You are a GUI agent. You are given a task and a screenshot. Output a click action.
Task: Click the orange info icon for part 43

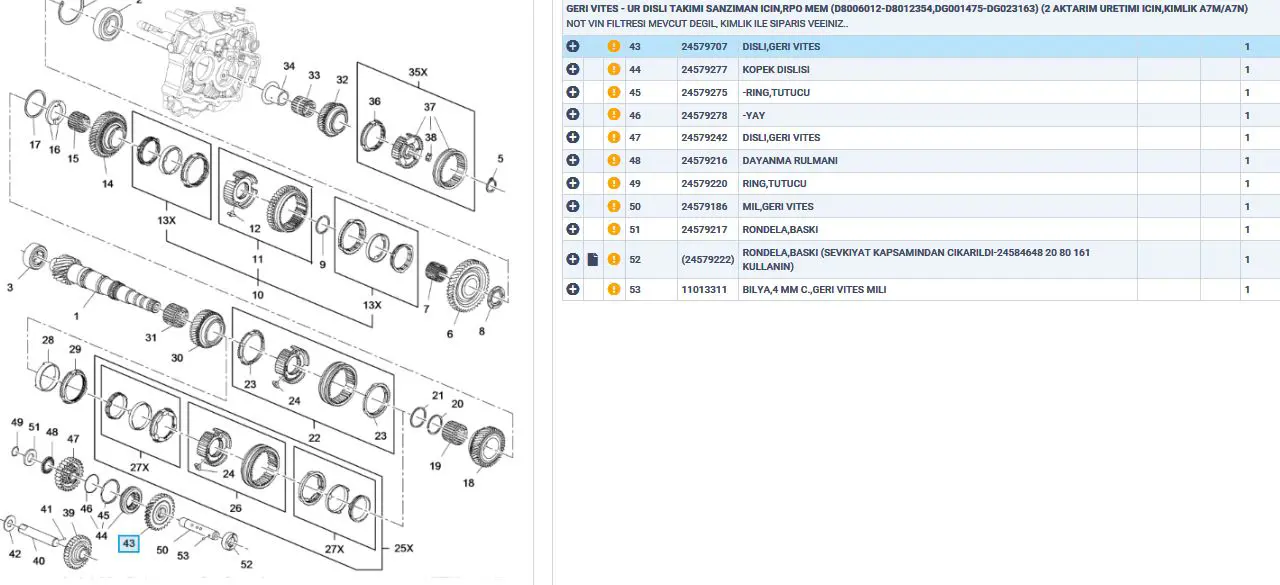(x=614, y=47)
